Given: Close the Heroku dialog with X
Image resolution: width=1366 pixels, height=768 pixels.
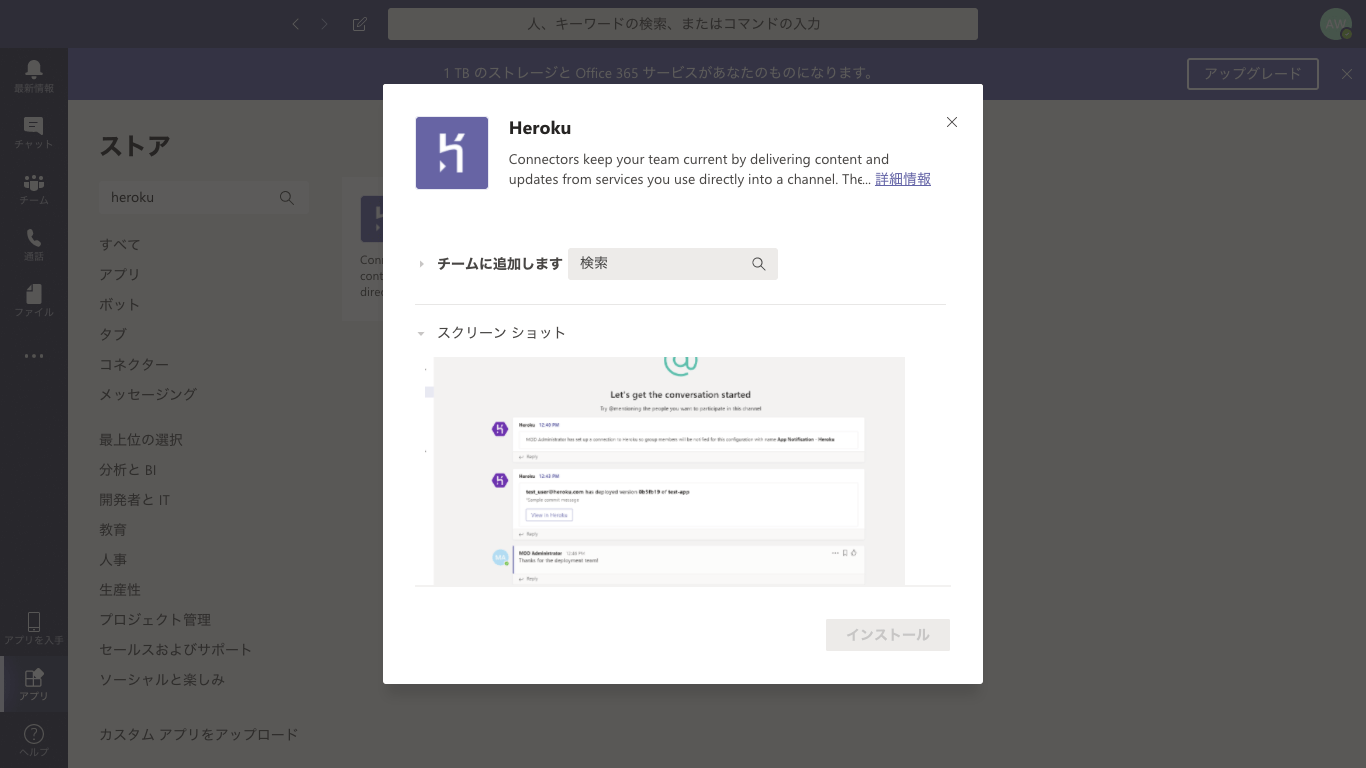Looking at the screenshot, I should point(952,122).
